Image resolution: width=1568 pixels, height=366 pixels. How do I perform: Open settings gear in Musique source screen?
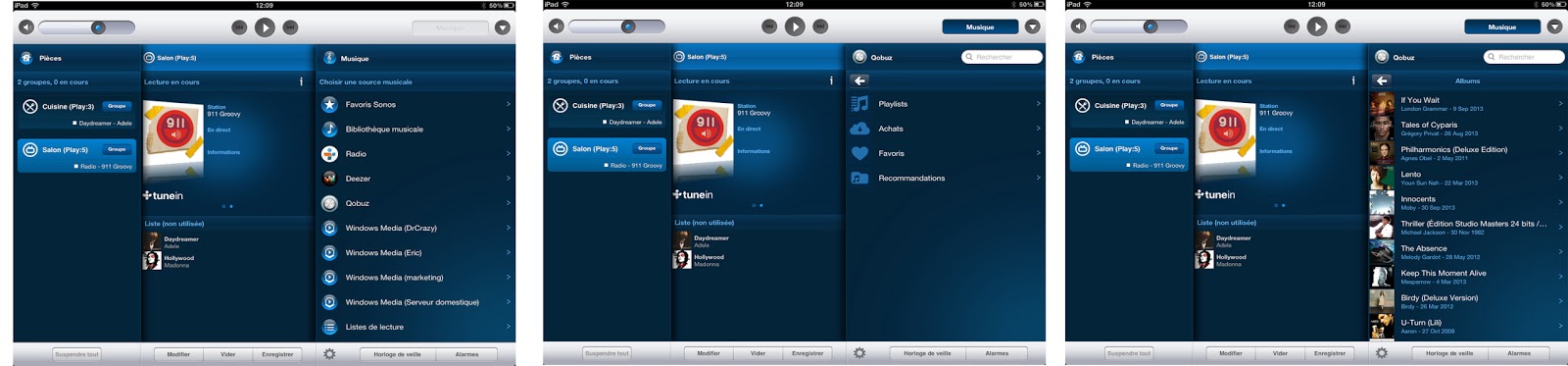(329, 354)
